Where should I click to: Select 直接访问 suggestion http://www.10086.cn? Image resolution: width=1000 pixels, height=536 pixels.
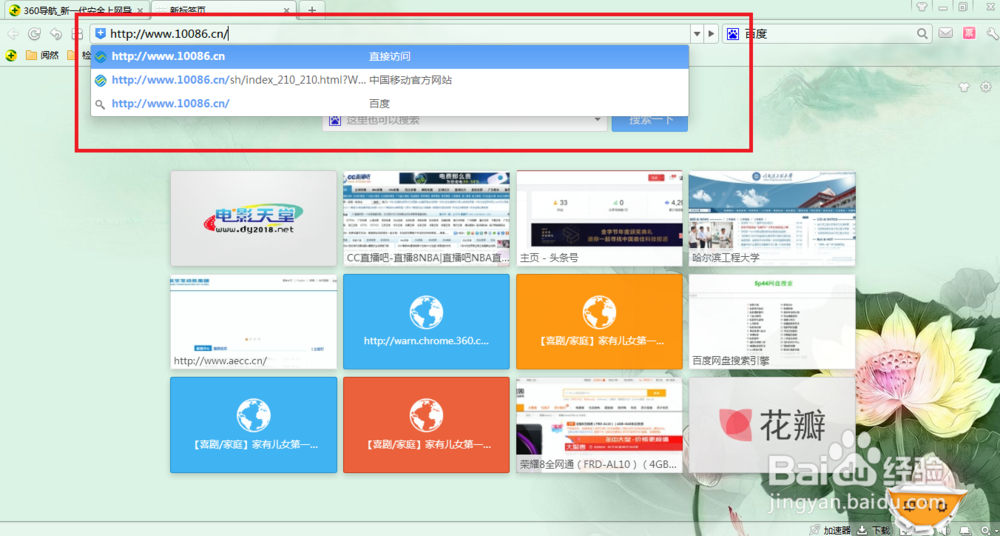pyautogui.click(x=390, y=56)
